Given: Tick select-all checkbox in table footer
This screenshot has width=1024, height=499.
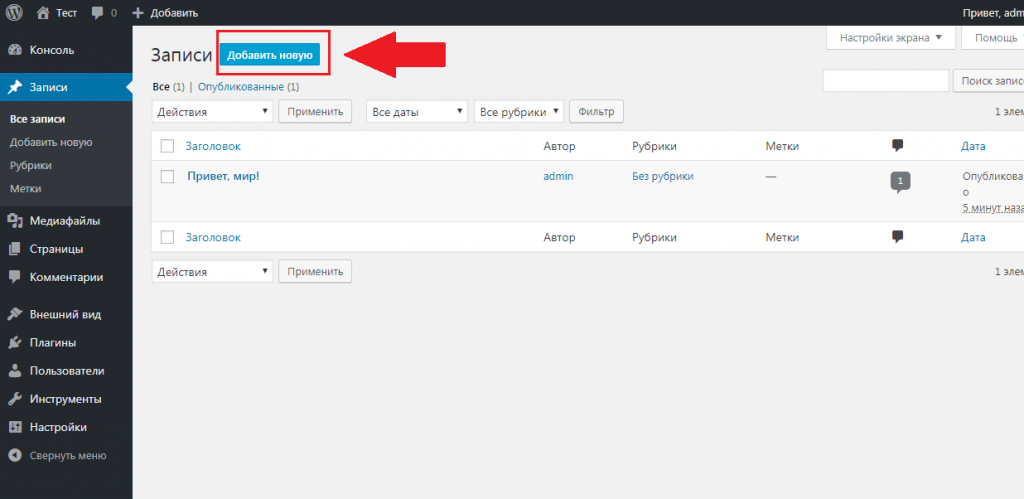Looking at the screenshot, I should tap(168, 238).
